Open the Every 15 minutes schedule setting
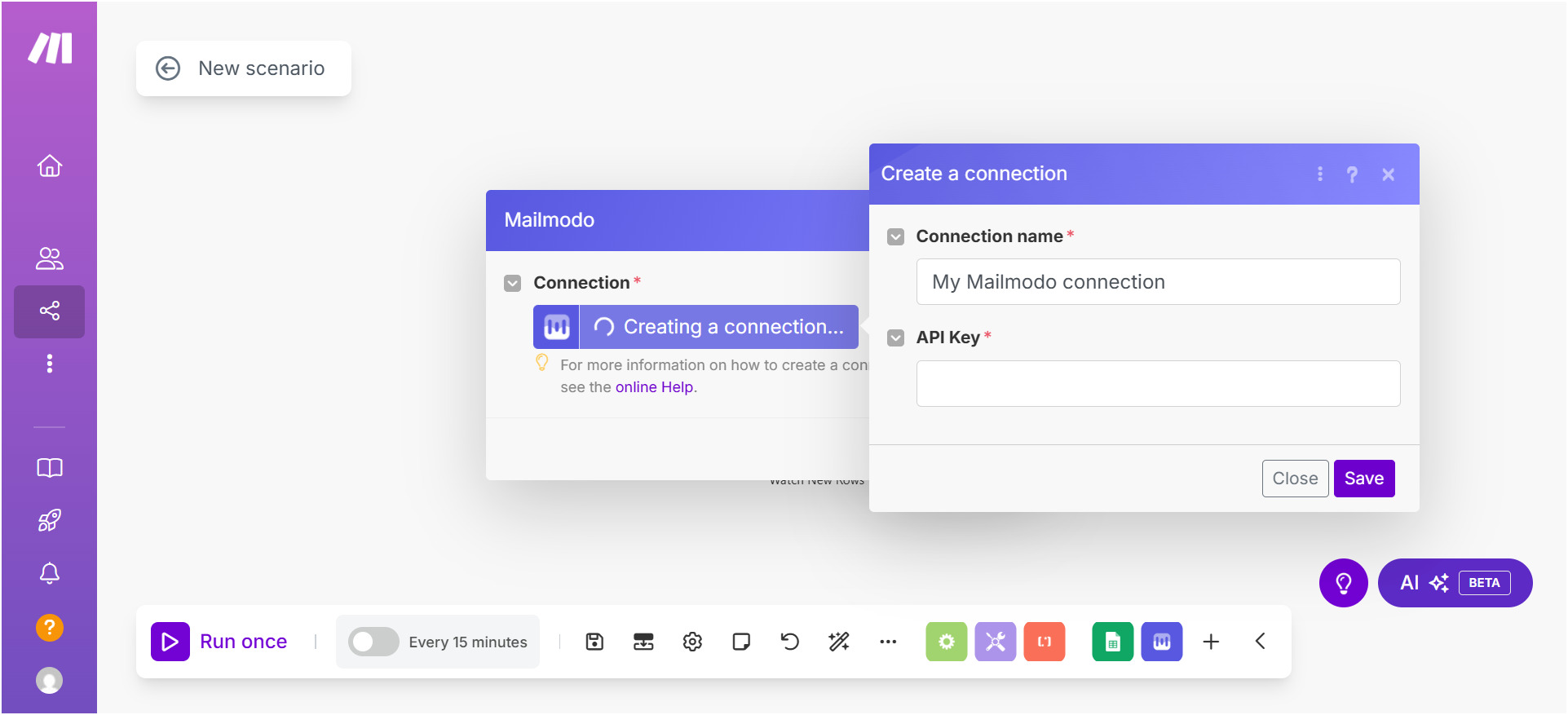This screenshot has height=715, width=1568. coord(468,642)
